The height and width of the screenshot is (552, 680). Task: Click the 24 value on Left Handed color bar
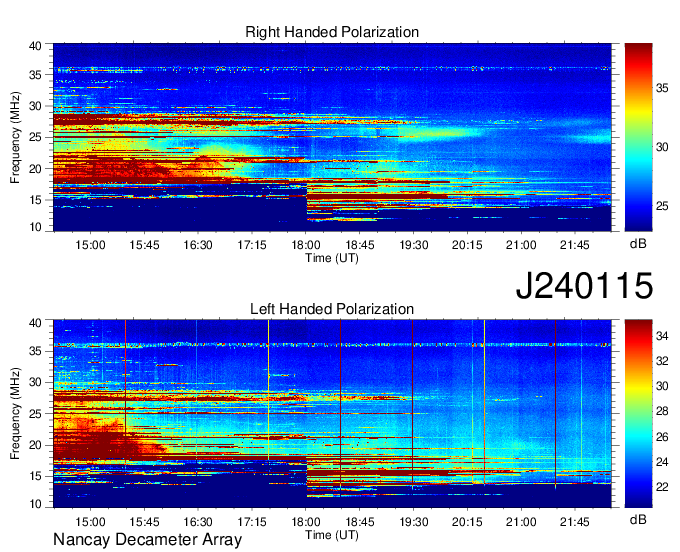click(662, 462)
